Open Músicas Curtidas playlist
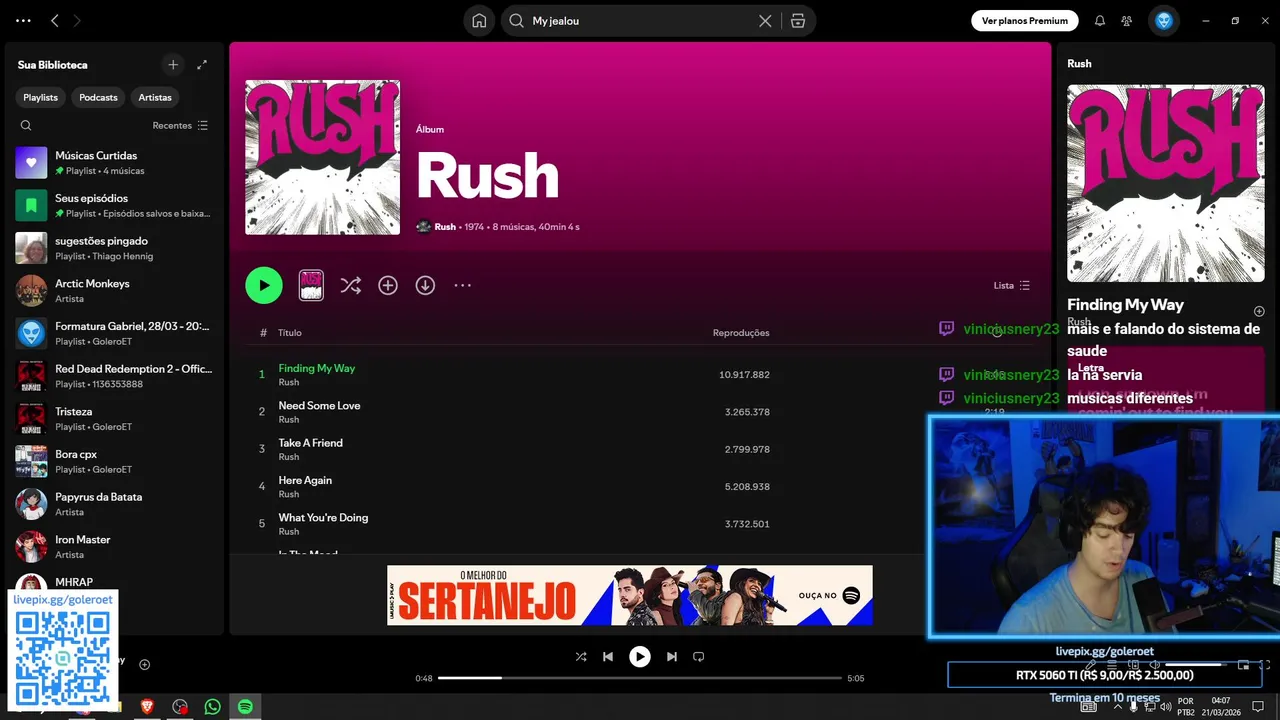Image resolution: width=1280 pixels, height=720 pixels. pos(114,163)
